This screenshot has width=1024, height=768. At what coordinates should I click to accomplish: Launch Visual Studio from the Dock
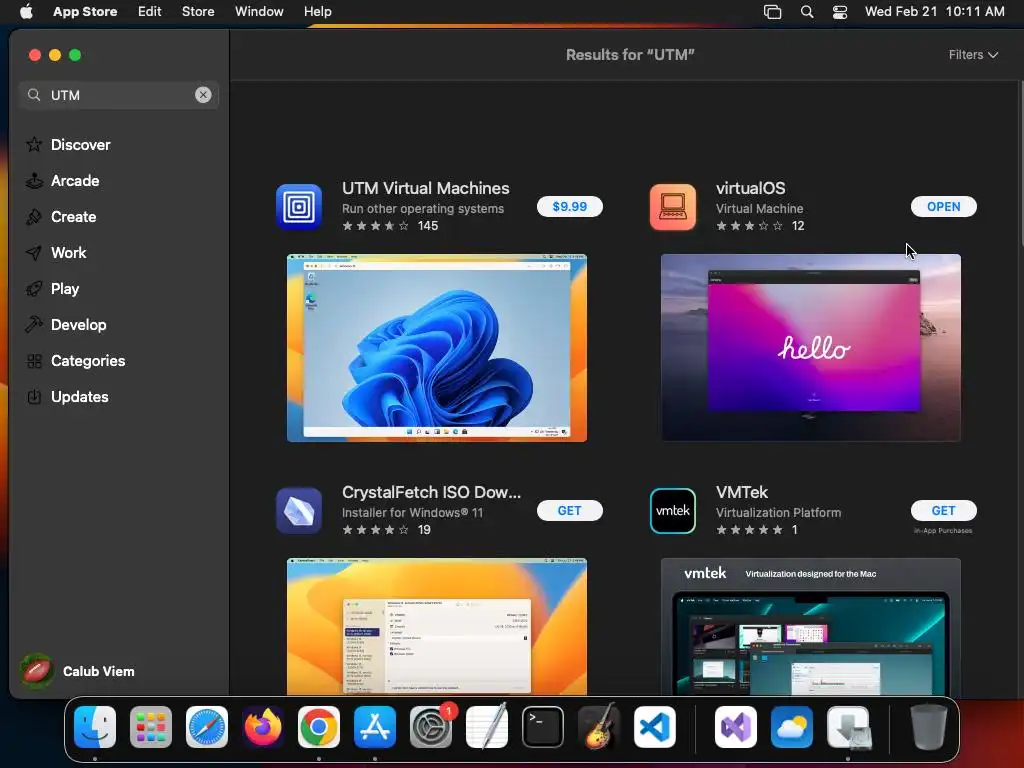(x=736, y=727)
